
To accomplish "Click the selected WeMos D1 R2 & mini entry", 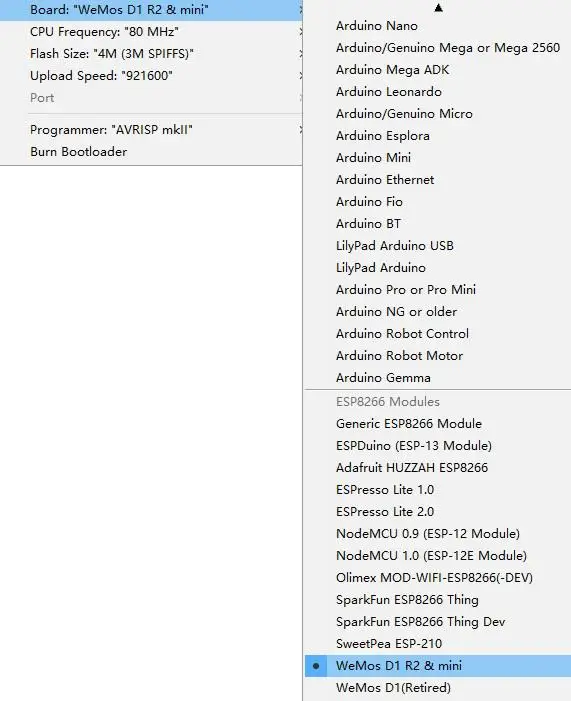I will (x=438, y=665).
